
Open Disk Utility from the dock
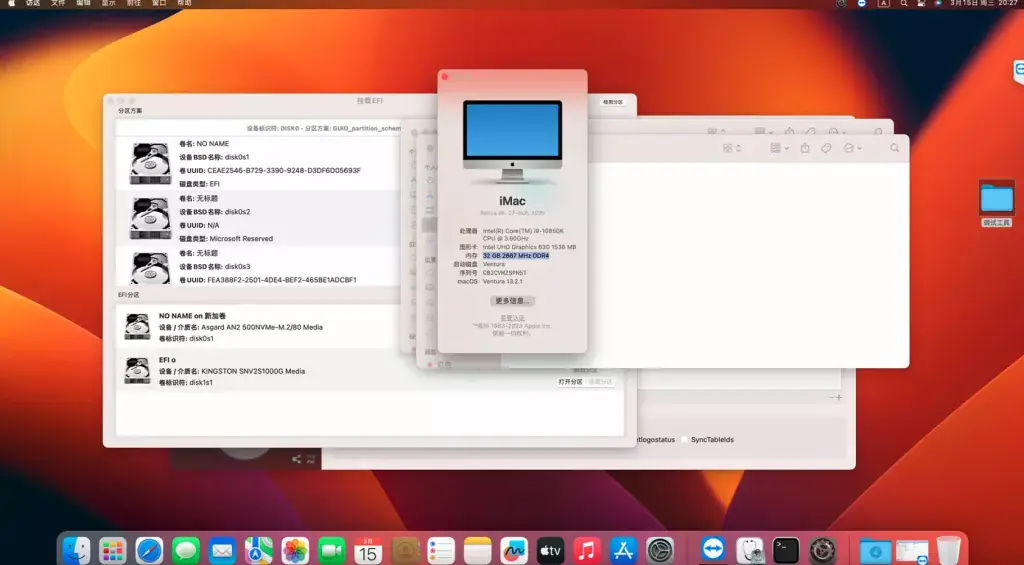(x=750, y=551)
